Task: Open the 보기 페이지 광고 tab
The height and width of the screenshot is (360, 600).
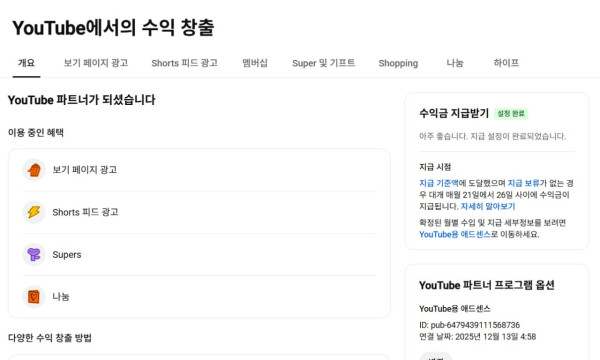Action: tap(96, 63)
